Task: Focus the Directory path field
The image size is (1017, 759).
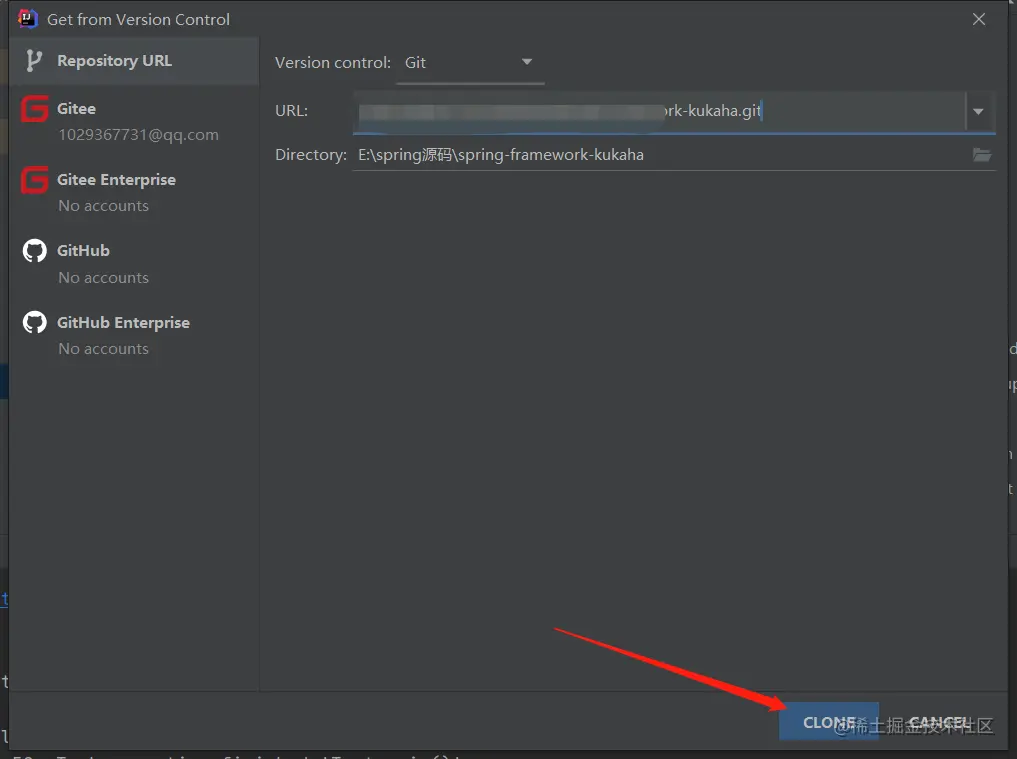Action: tap(662, 155)
